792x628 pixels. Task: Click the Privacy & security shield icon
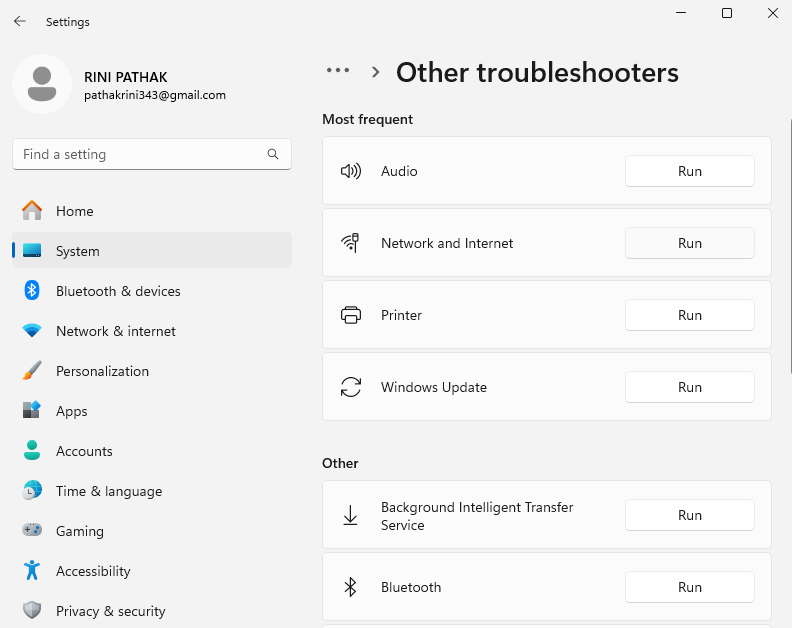pos(32,611)
